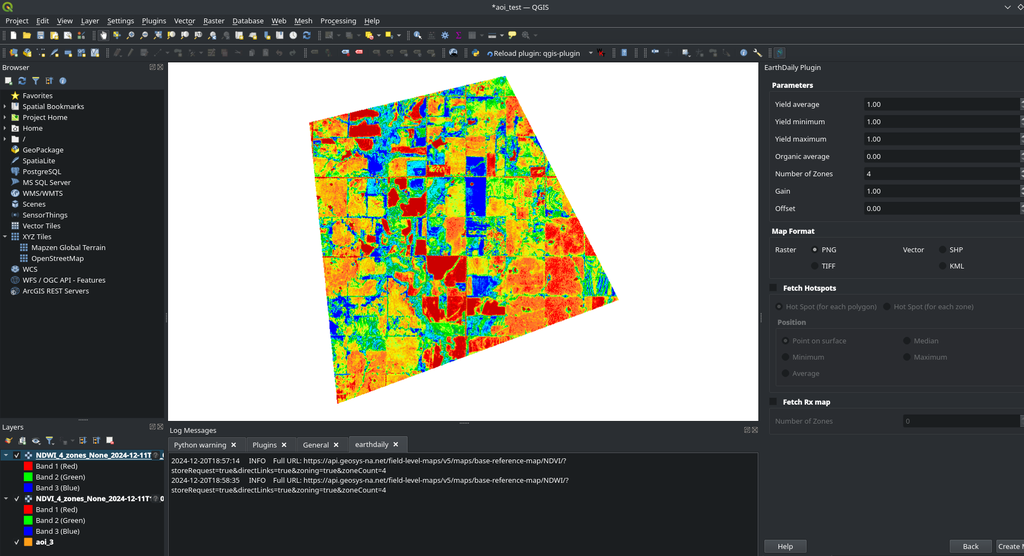Toggle visibility of the aoi_3 layer
The image size is (1024, 556).
(x=17, y=542)
